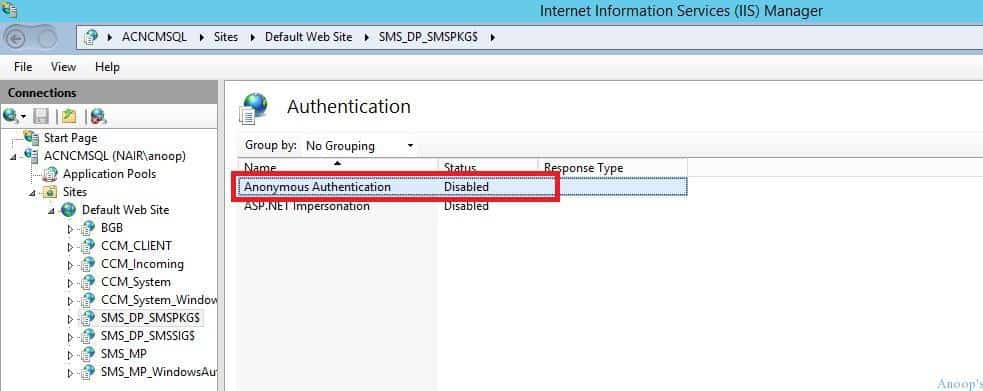Click Disabled status of ASP.NET Impersonation
This screenshot has height=391, width=983.
[466, 206]
